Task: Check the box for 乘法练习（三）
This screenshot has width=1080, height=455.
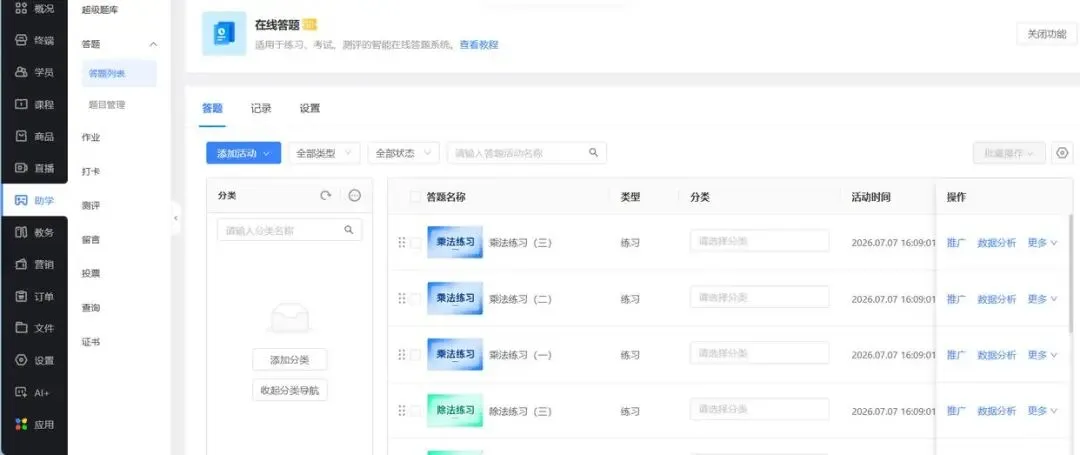Action: point(416,242)
